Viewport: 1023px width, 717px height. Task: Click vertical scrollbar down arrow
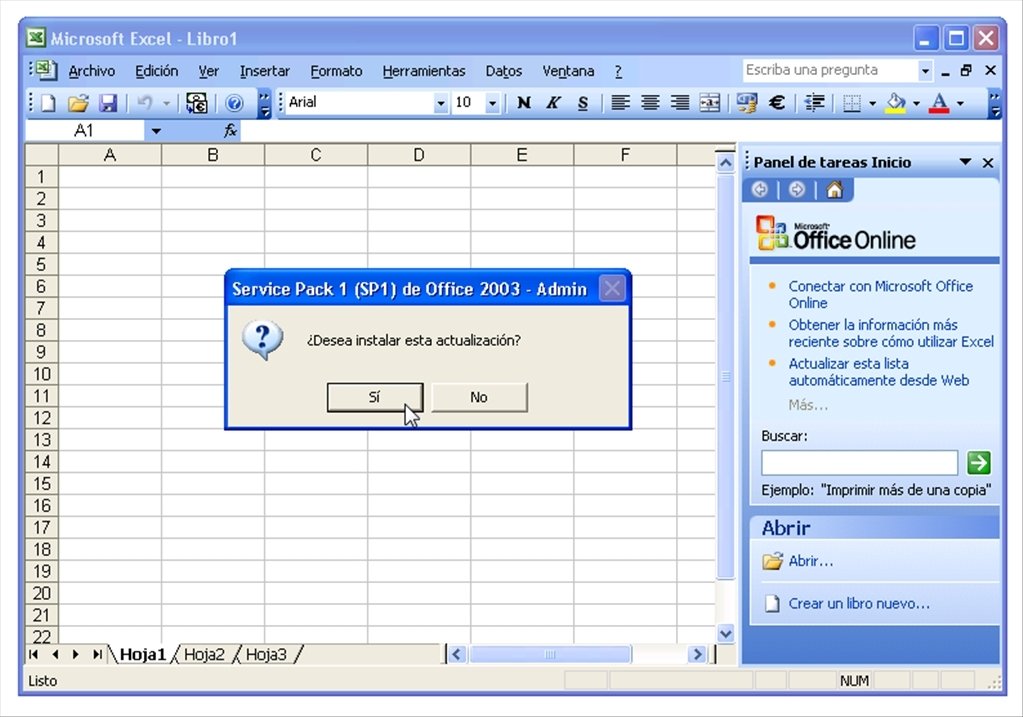tap(725, 633)
